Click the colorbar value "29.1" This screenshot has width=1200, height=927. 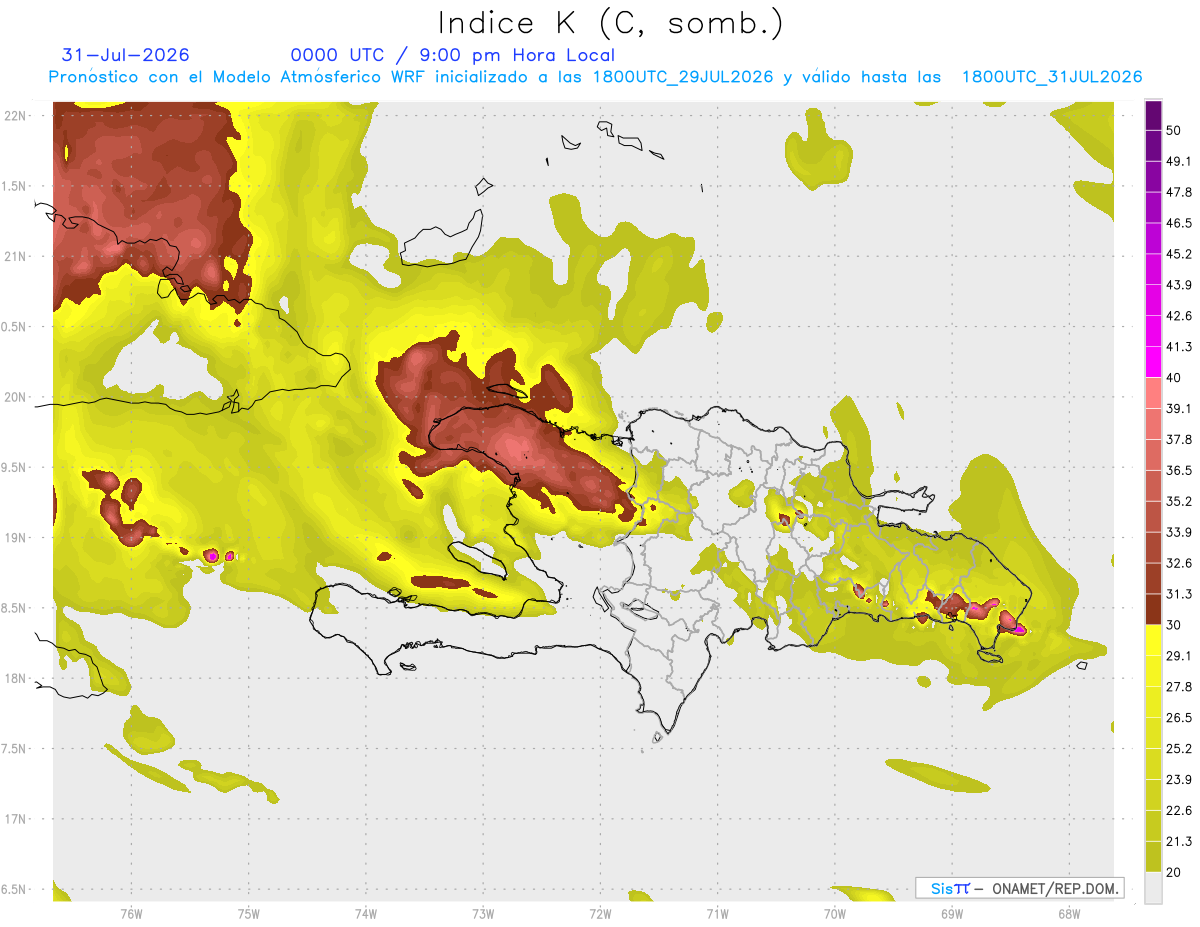pos(1179,656)
